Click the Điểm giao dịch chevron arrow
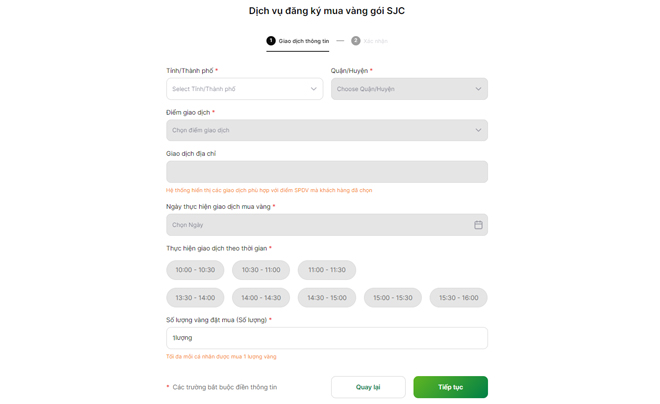Screen dimensions: 660x404 coord(478,130)
